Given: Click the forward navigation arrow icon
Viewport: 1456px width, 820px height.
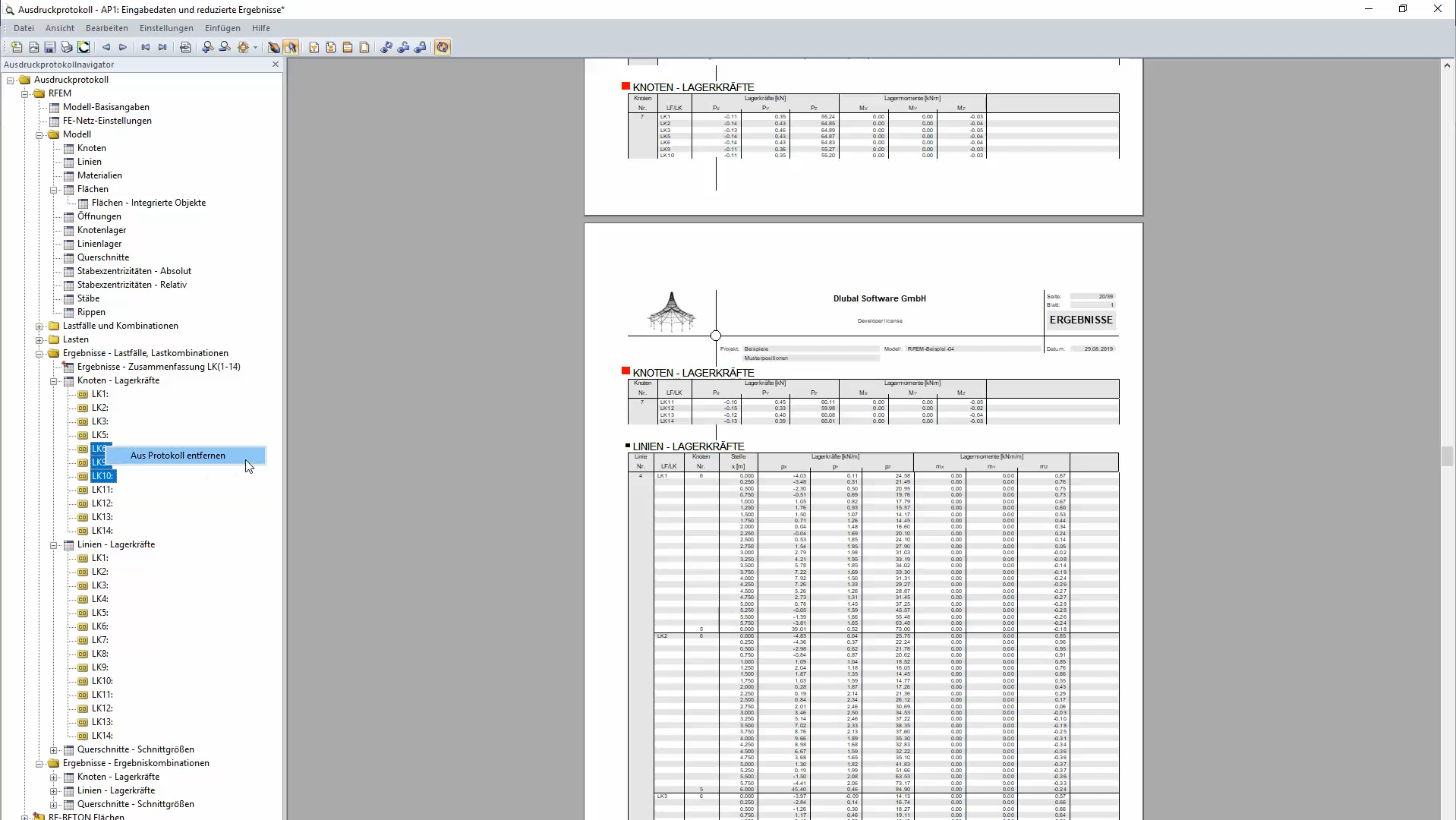Looking at the screenshot, I should (x=122, y=47).
